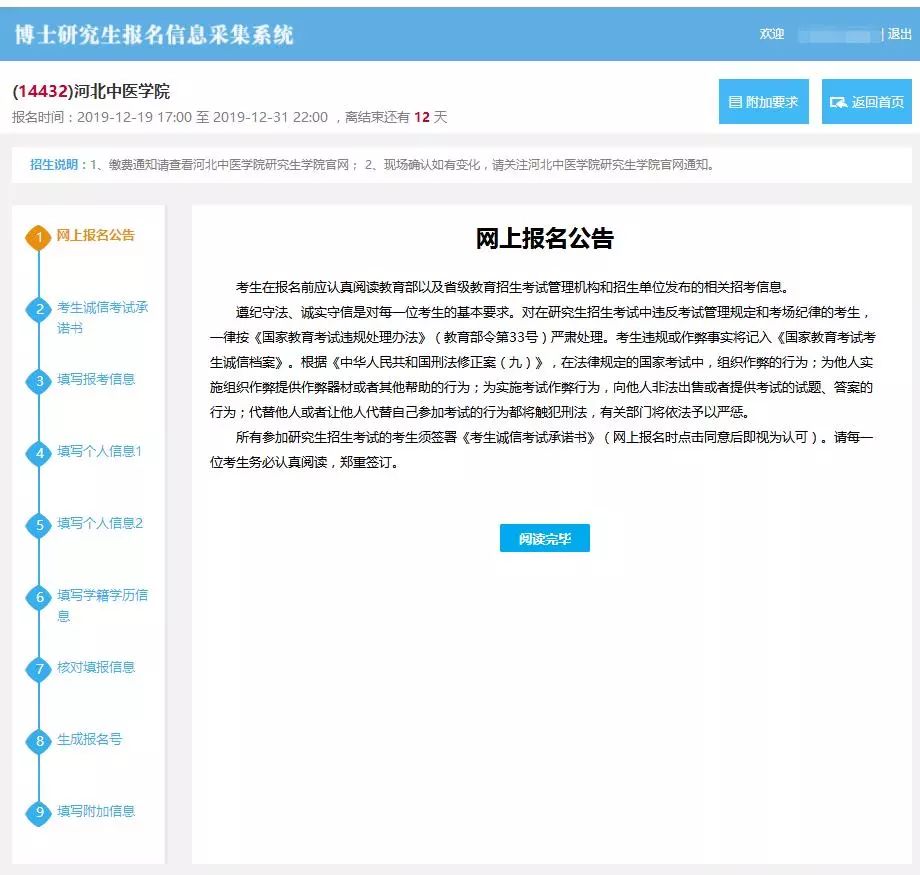
Task: Click the 博士研究生报名信息采集系统 header title
Action: [x=154, y=34]
